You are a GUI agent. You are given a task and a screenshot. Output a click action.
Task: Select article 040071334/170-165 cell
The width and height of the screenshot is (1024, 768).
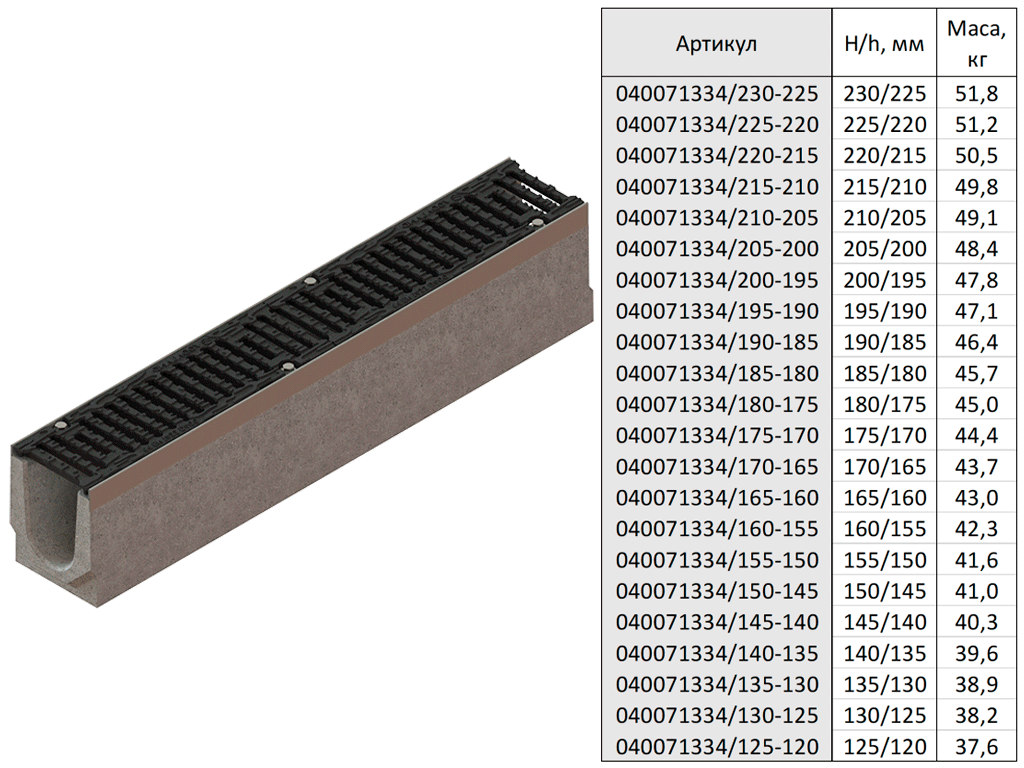point(716,467)
